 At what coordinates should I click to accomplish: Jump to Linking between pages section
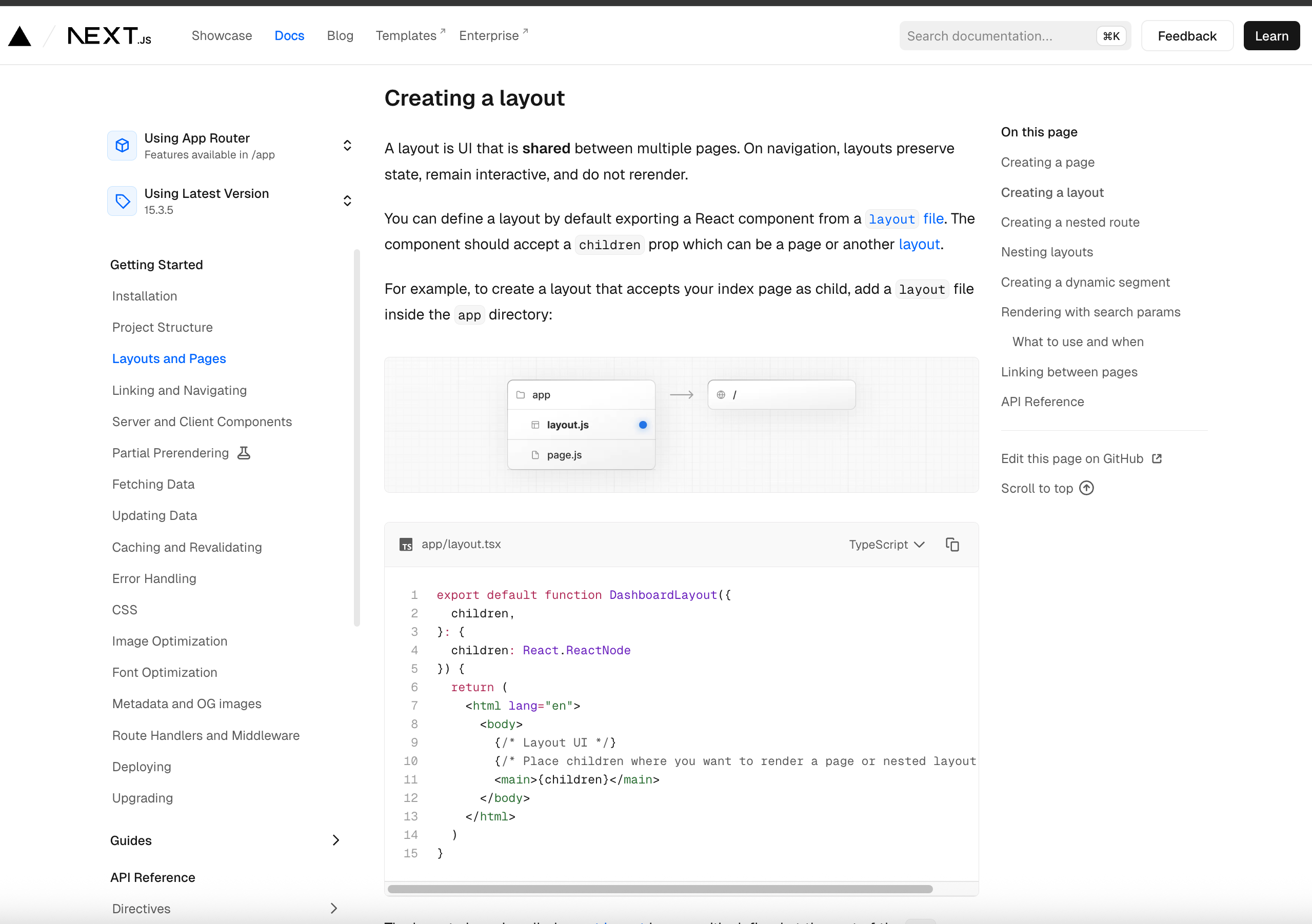click(1069, 372)
